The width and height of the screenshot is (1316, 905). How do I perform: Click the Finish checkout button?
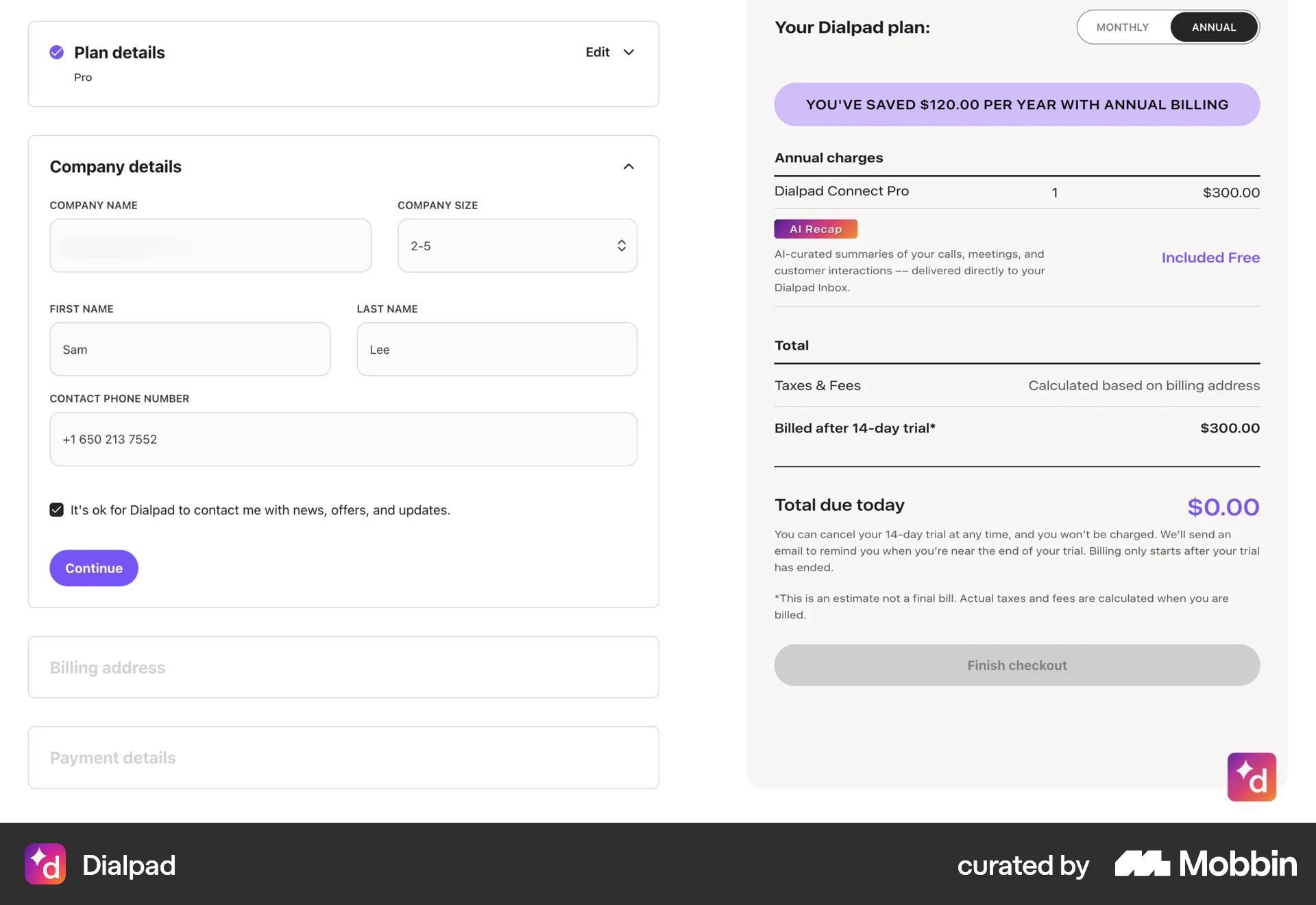(x=1016, y=664)
